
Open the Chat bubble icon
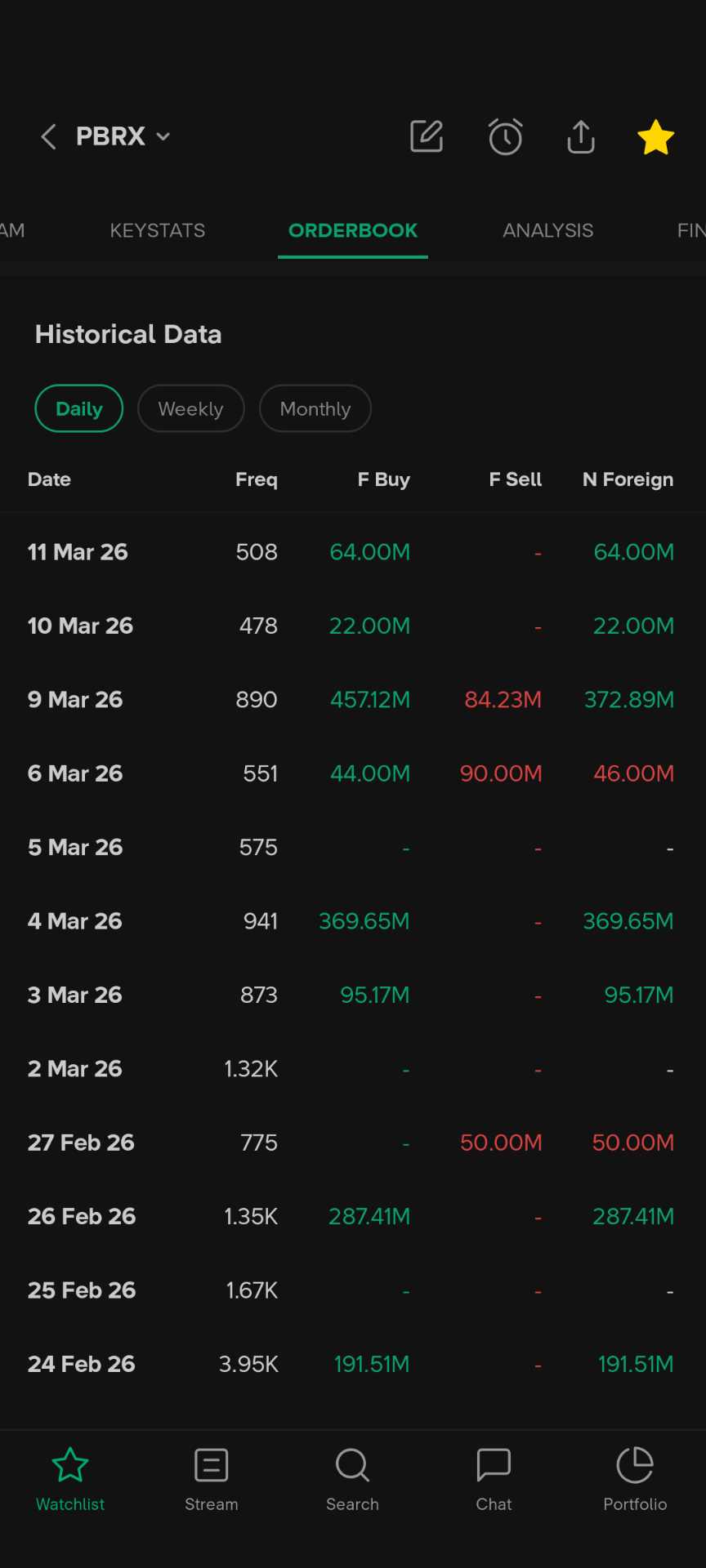click(494, 1465)
